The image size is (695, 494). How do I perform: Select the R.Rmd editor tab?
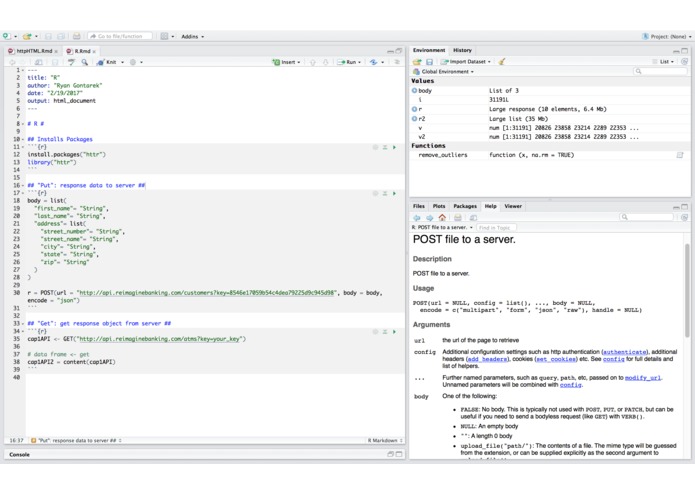pos(81,51)
